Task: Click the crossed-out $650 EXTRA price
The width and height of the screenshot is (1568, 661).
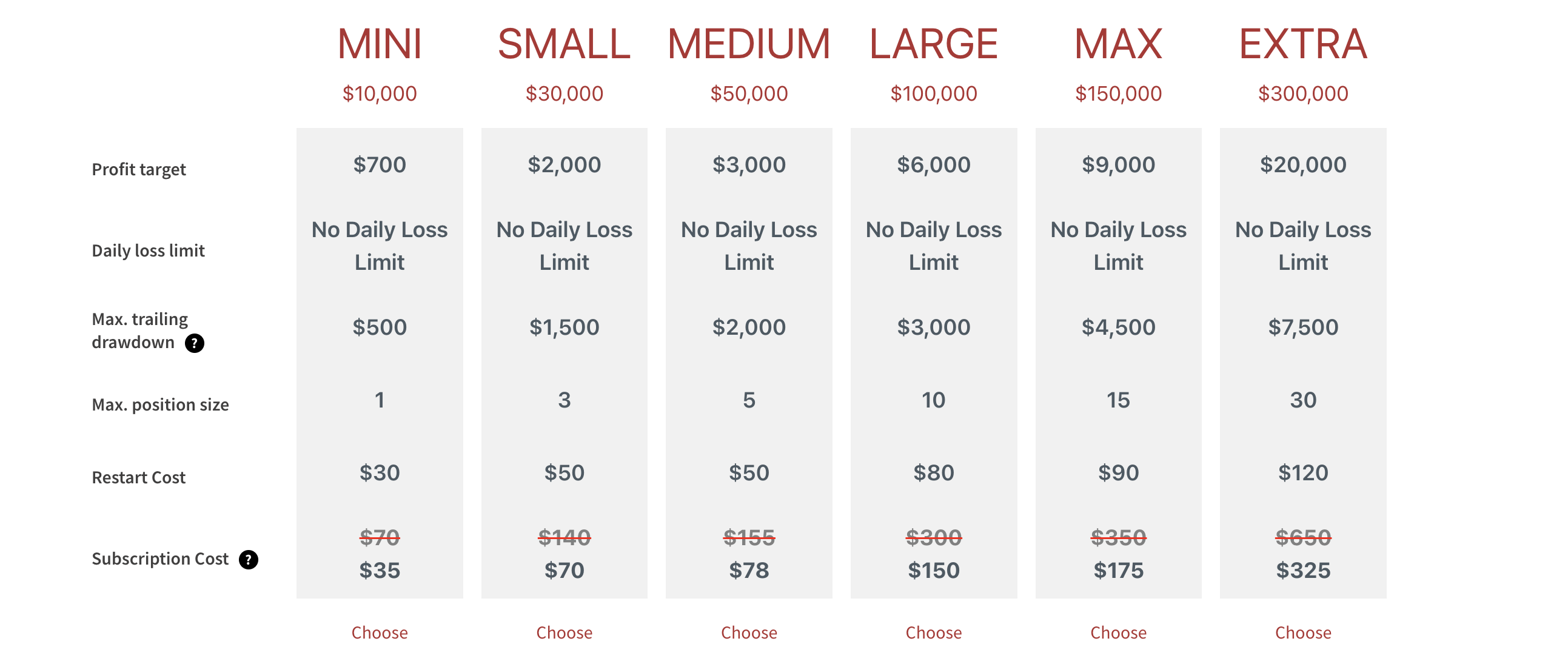Action: pos(1302,537)
